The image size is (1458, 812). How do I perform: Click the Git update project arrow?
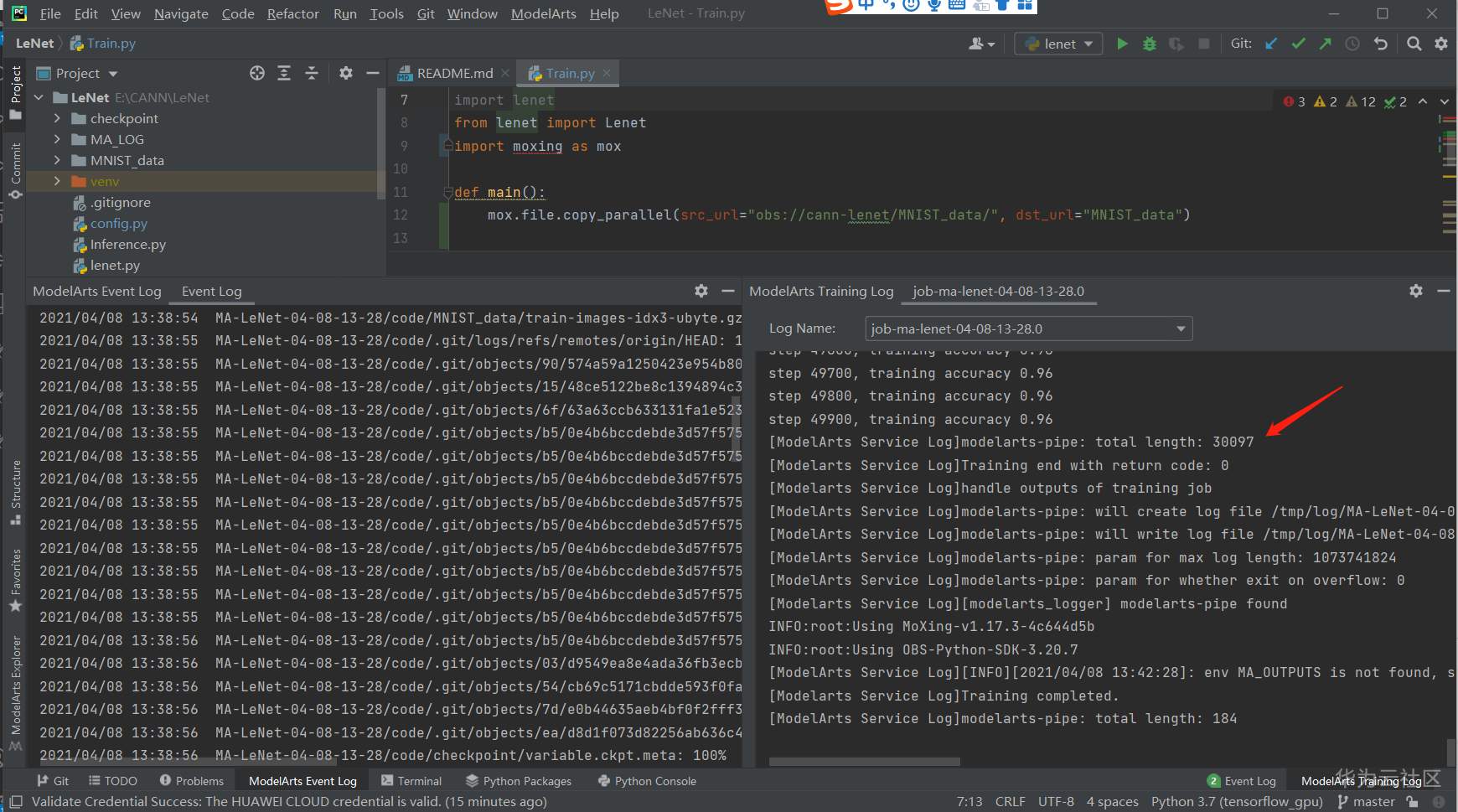(x=1271, y=44)
